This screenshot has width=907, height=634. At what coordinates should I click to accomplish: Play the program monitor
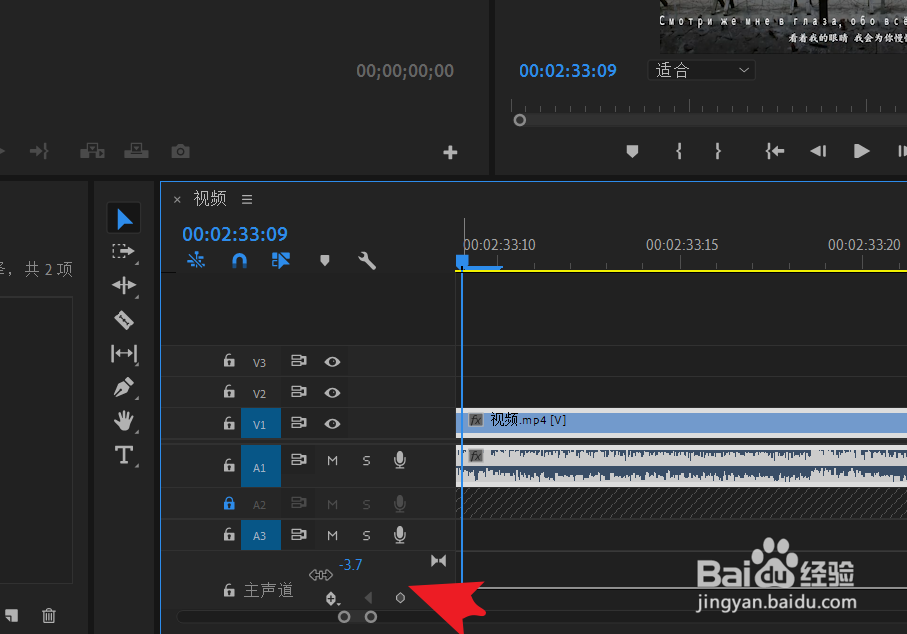coord(861,152)
